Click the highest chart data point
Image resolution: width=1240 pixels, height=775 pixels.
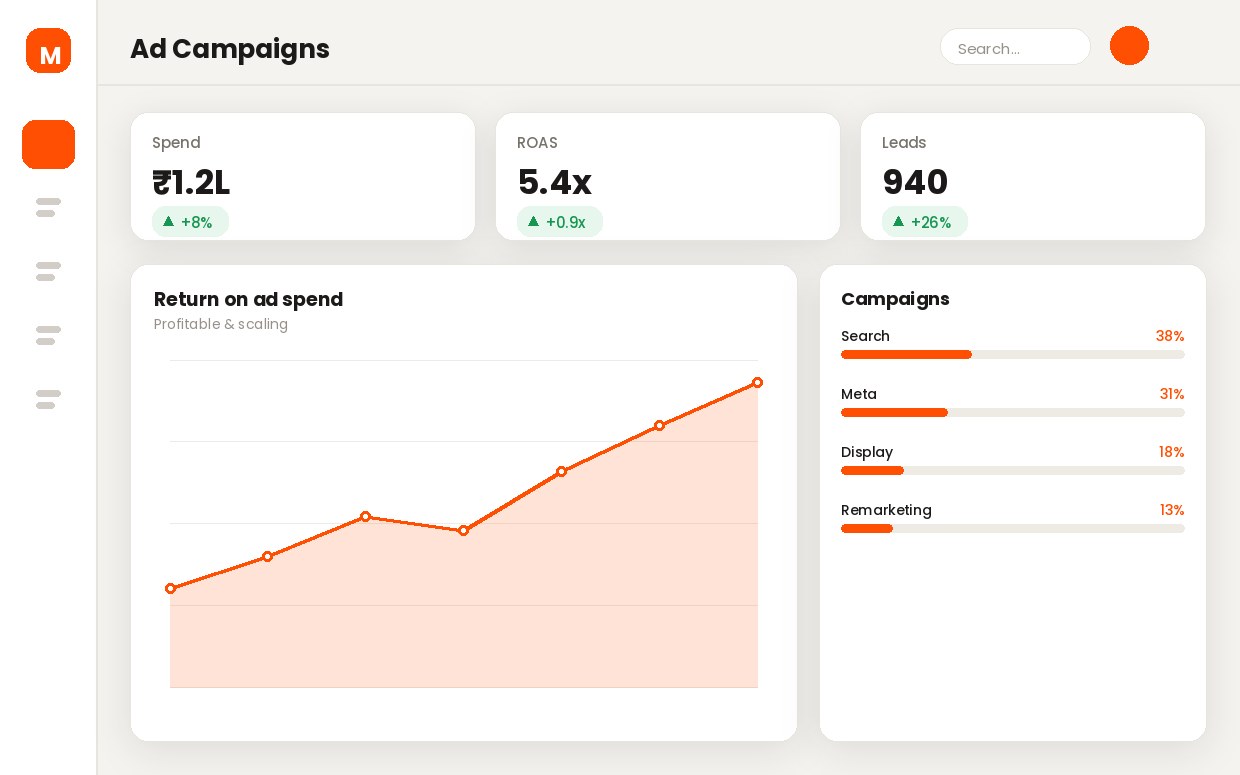[x=757, y=383]
